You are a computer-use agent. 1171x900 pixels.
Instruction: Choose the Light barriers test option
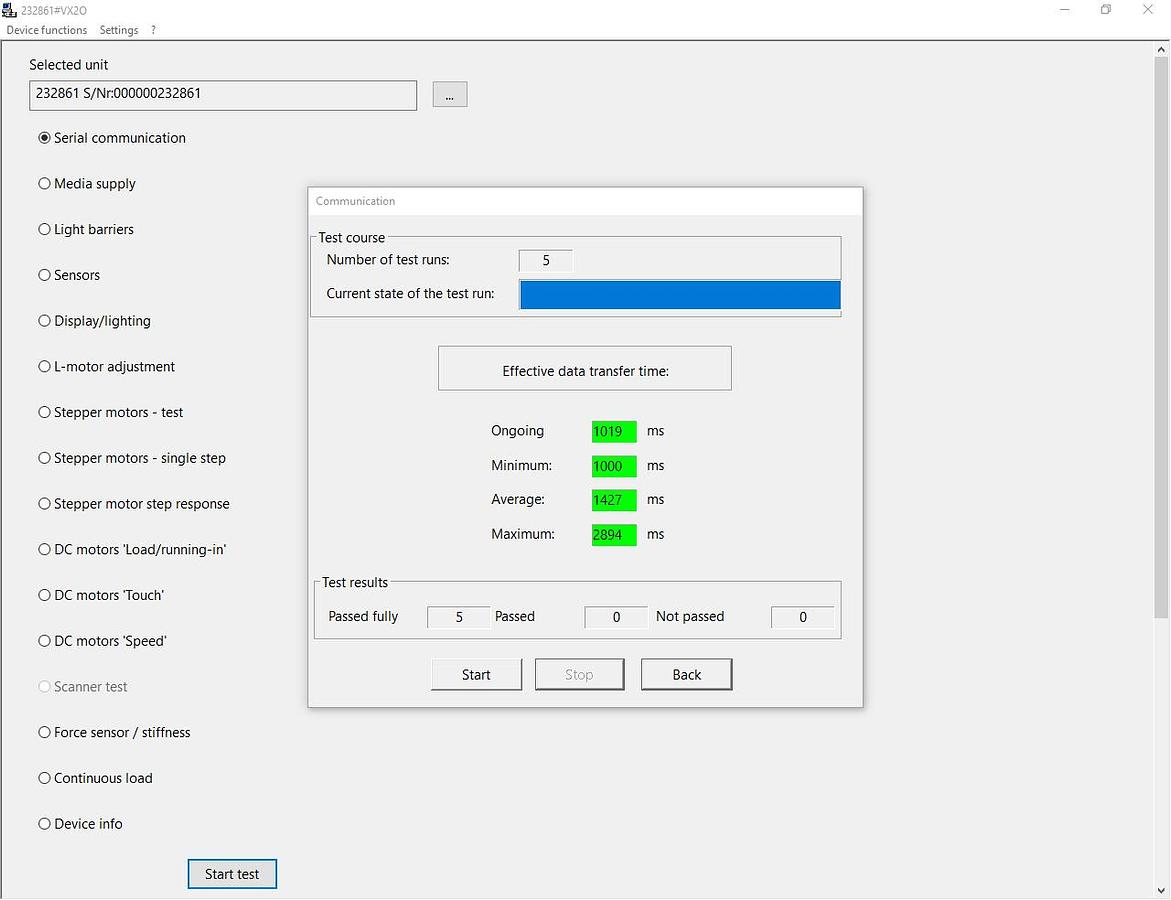(x=44, y=230)
